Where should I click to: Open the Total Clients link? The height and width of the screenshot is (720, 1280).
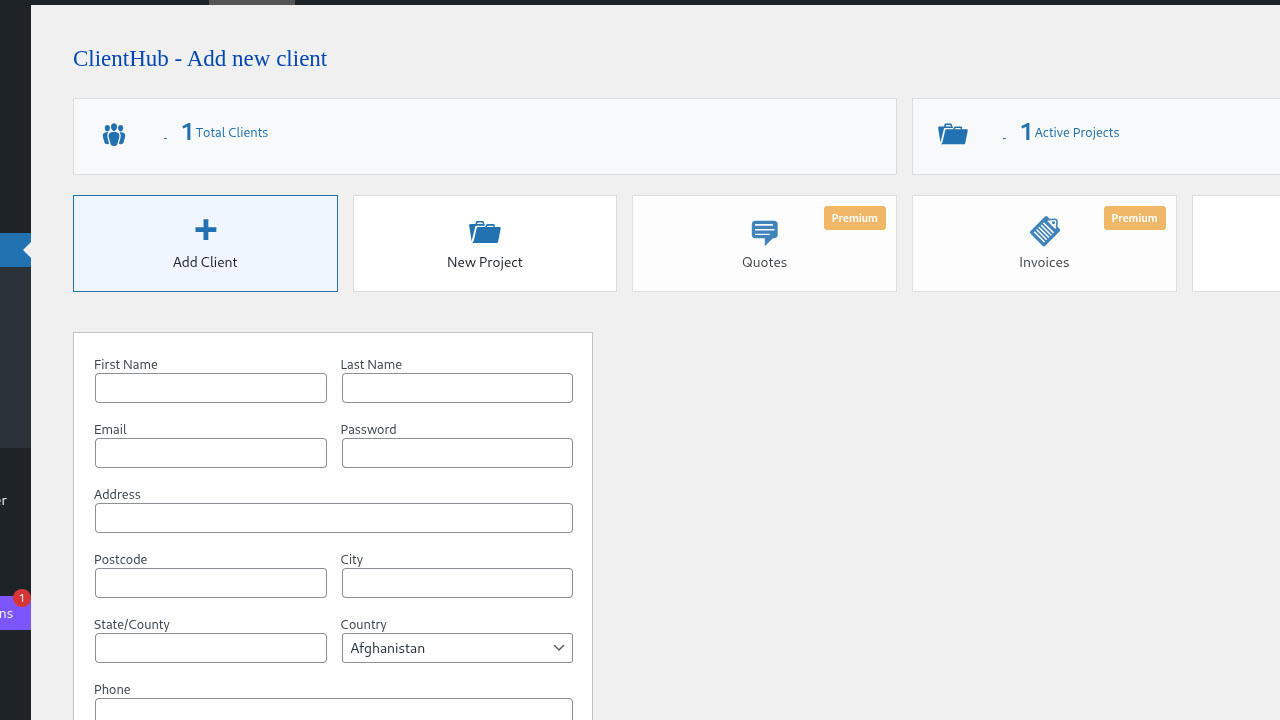click(x=231, y=132)
